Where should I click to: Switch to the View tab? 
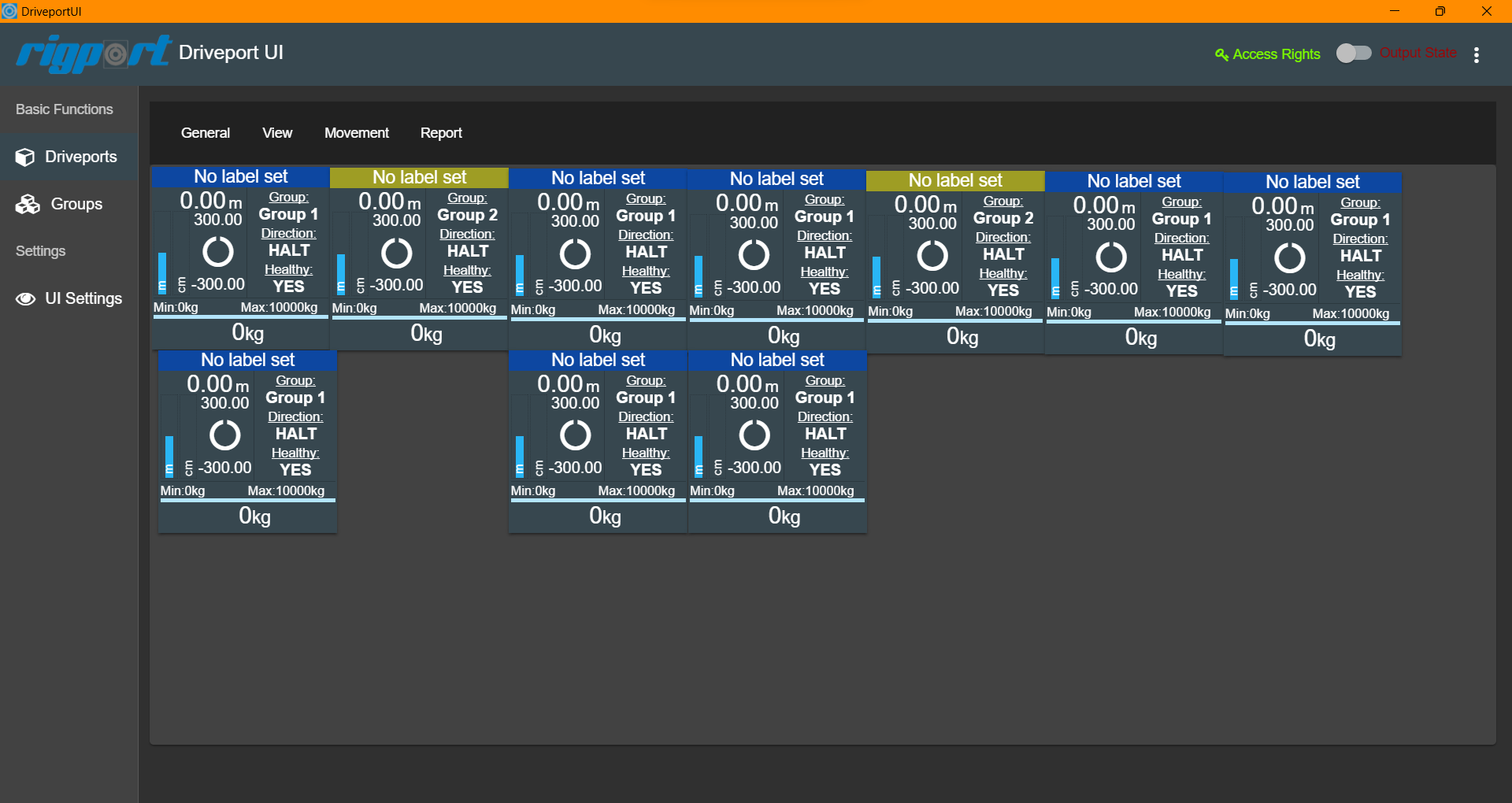pos(277,133)
